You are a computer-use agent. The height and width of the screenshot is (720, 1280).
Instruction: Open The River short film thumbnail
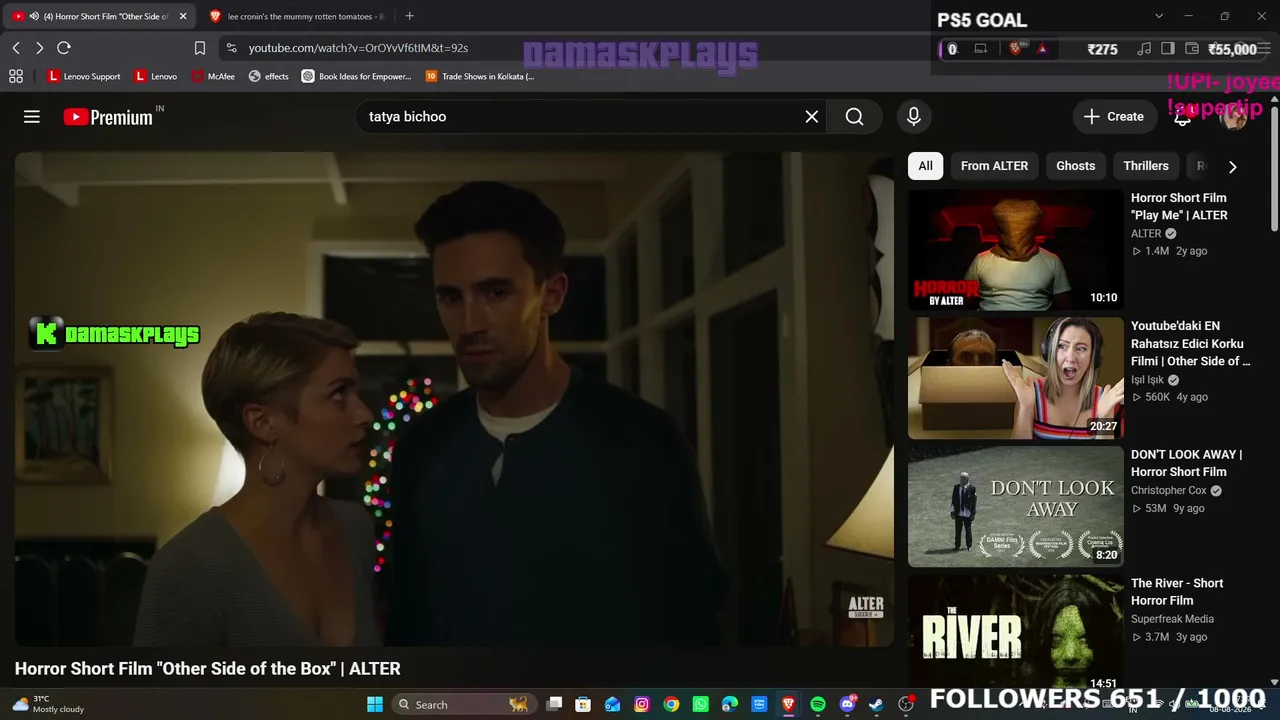point(1015,632)
